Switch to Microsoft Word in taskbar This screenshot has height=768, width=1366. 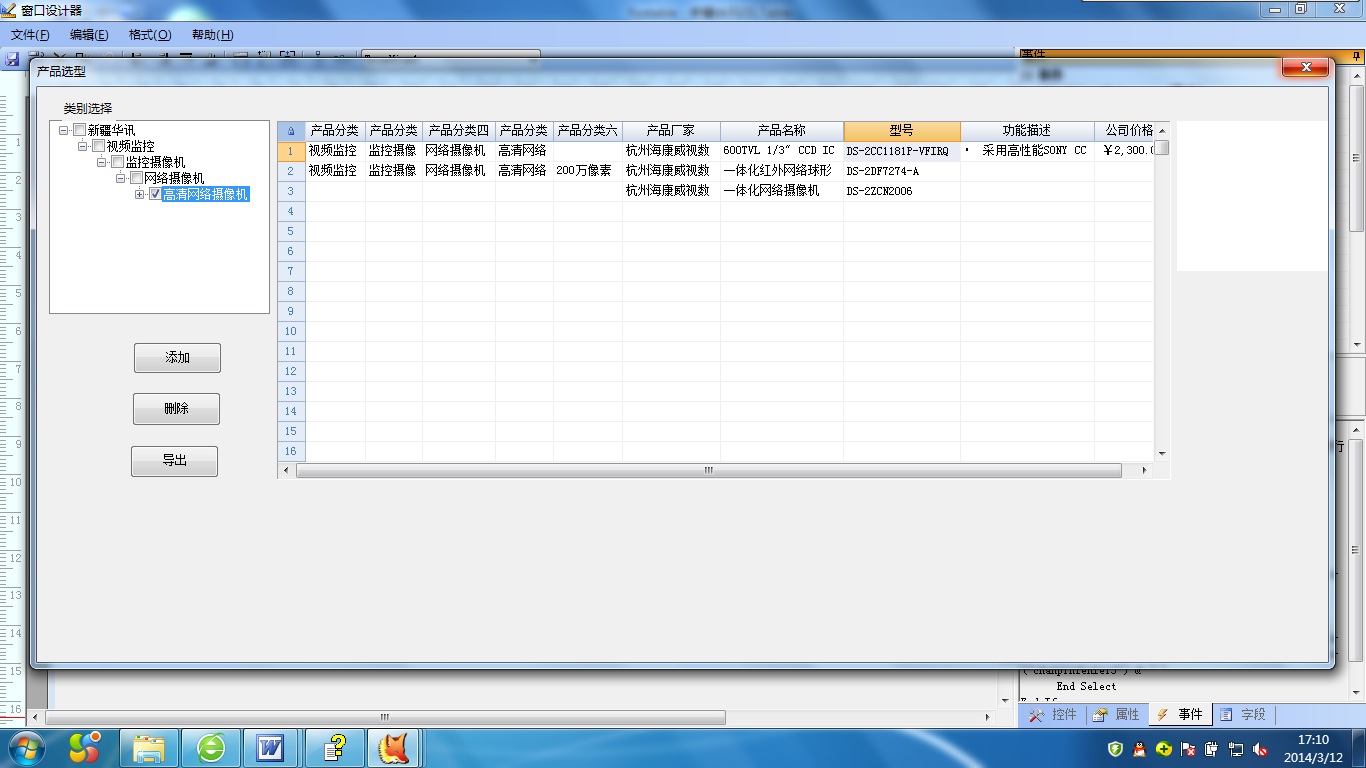(x=271, y=748)
